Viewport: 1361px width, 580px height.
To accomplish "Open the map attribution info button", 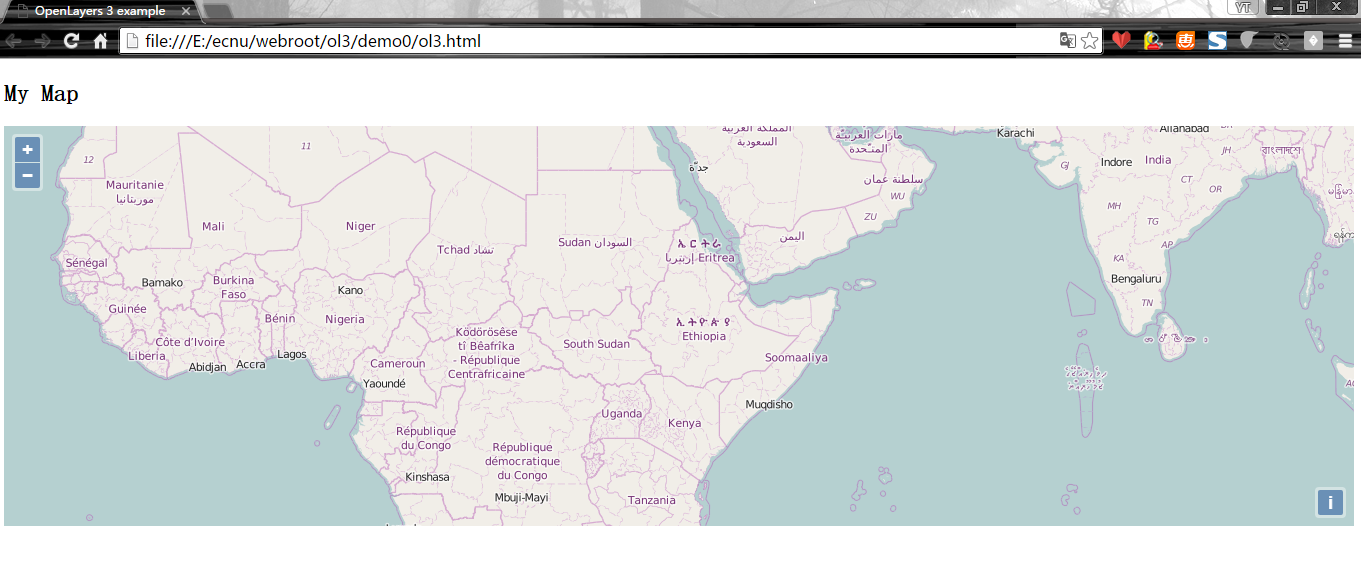I will [1330, 502].
